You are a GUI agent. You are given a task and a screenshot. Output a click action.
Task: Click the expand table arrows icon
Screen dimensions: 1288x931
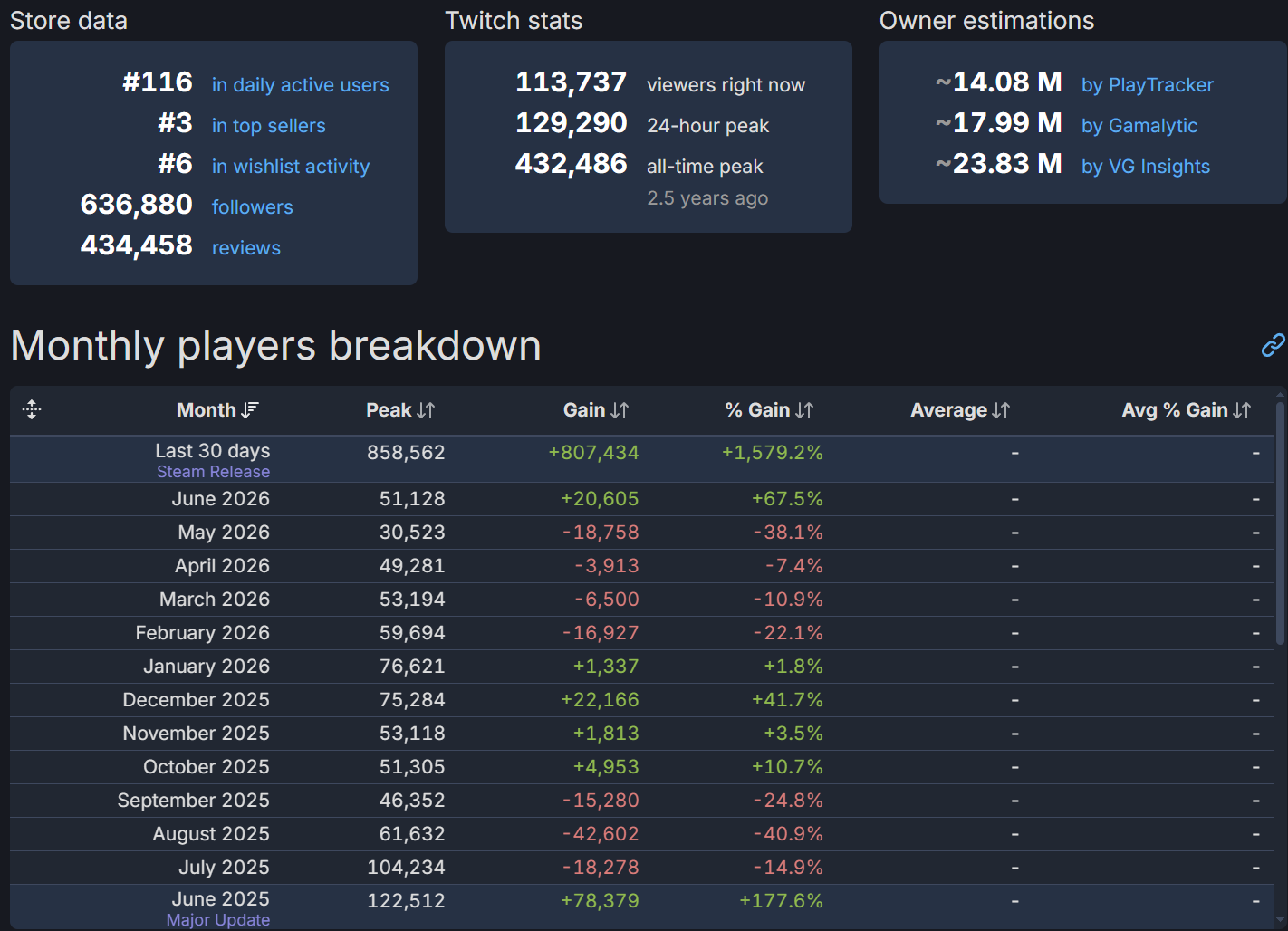pos(32,409)
